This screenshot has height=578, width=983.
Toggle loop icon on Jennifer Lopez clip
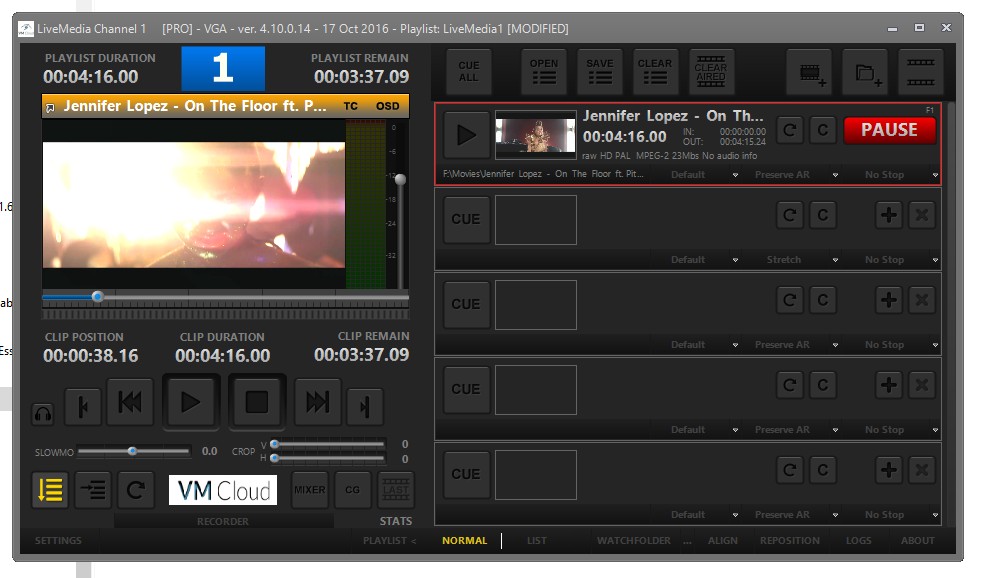pos(790,130)
